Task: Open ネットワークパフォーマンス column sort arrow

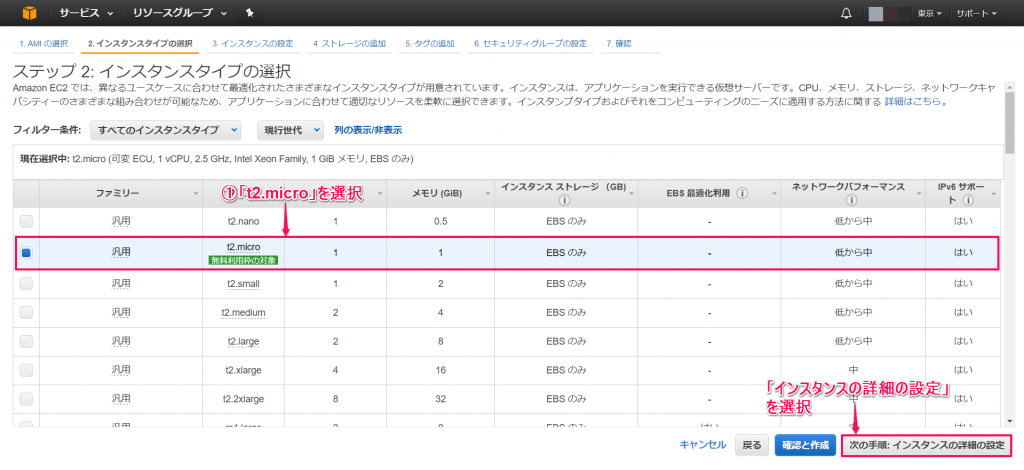Action: coord(918,194)
